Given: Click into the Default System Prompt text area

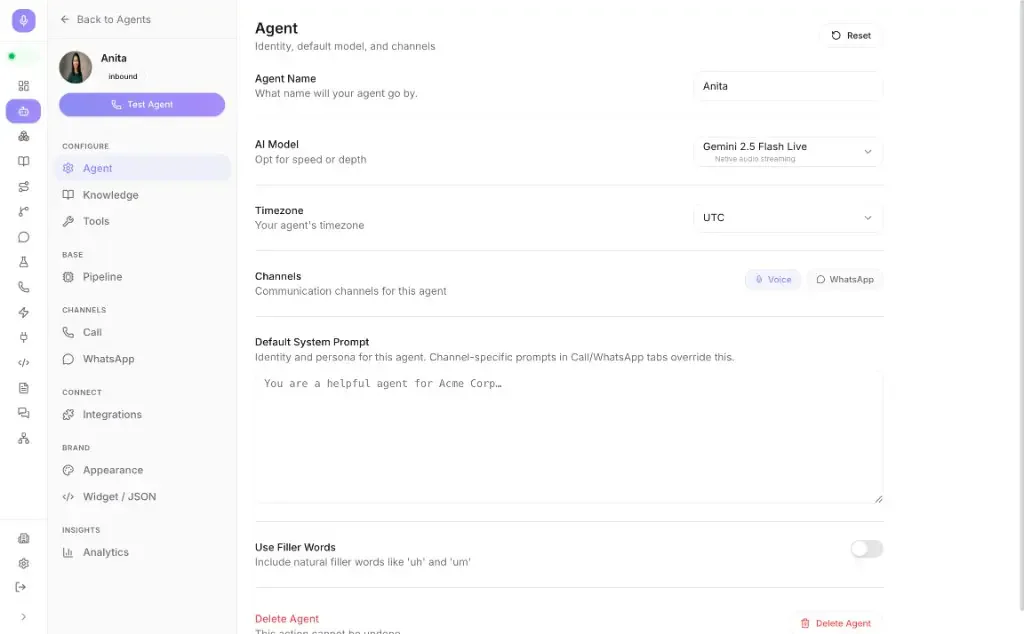Looking at the screenshot, I should coord(569,437).
